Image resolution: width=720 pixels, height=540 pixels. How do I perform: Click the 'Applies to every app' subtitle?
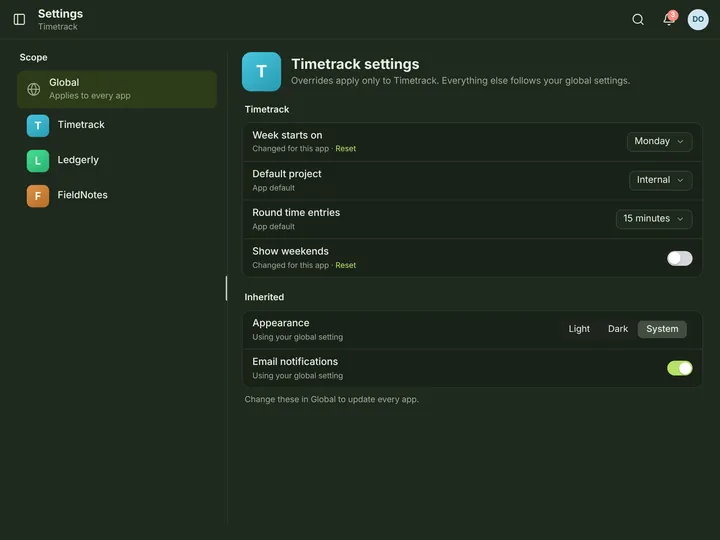pos(90,96)
